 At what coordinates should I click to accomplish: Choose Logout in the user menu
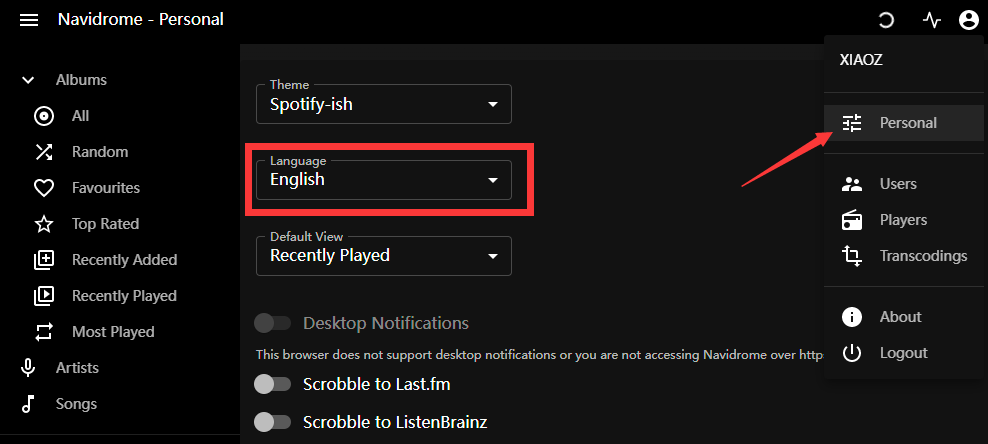click(x=904, y=353)
